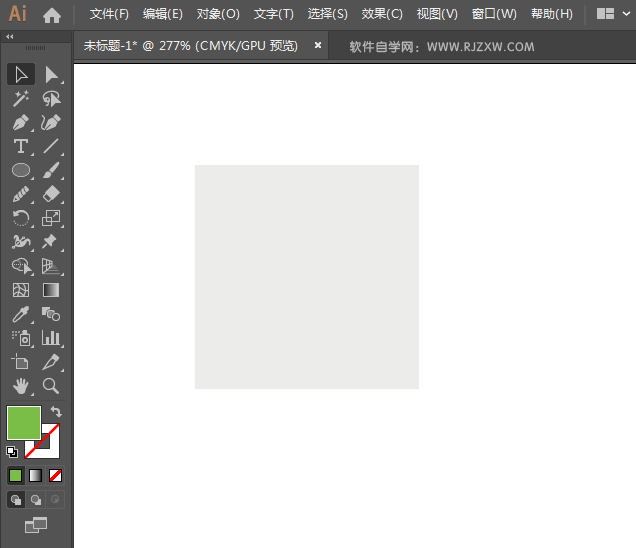Image resolution: width=636 pixels, height=548 pixels.
Task: Apply Gradient mode button
Action: pos(35,475)
